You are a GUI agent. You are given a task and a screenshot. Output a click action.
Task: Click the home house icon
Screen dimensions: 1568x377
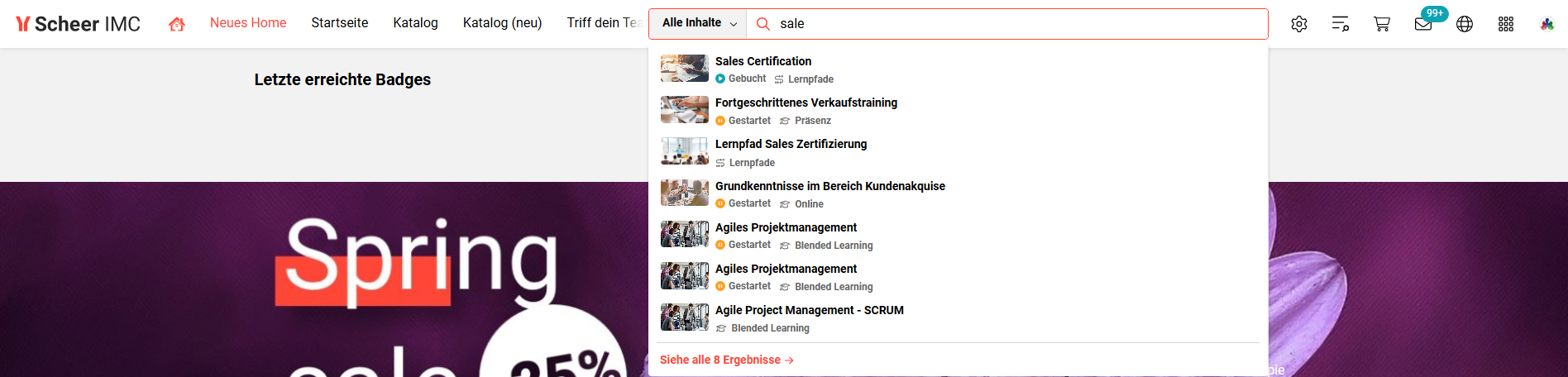176,24
